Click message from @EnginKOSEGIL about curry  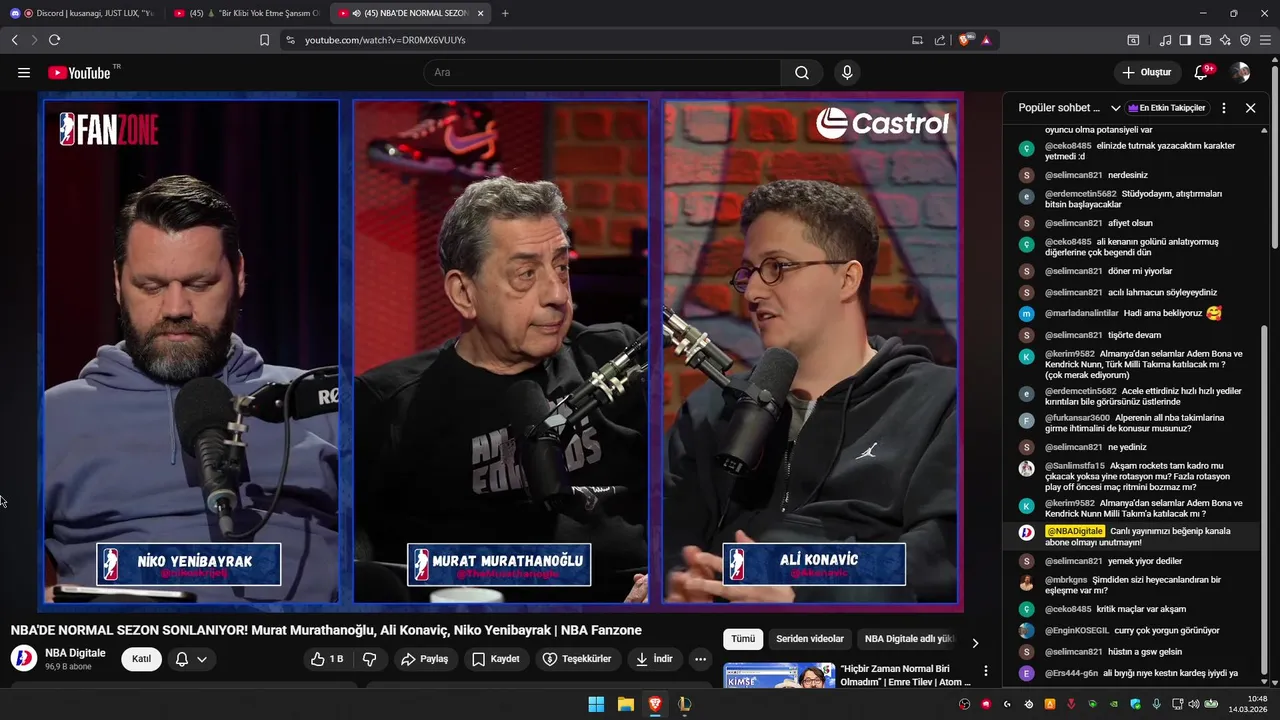1132,631
